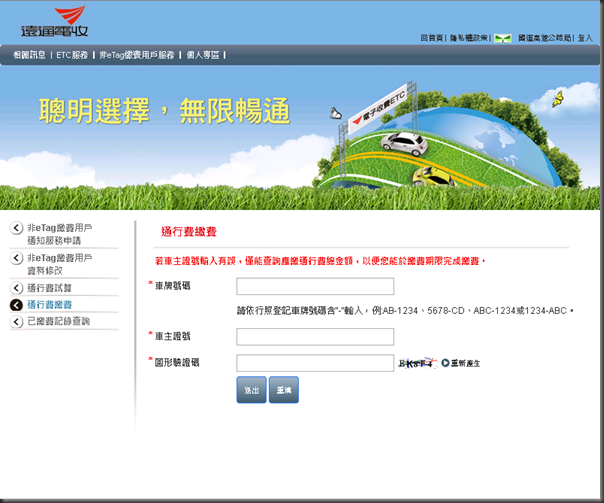Submit form with 送出 button
The height and width of the screenshot is (503, 604).
[251, 390]
